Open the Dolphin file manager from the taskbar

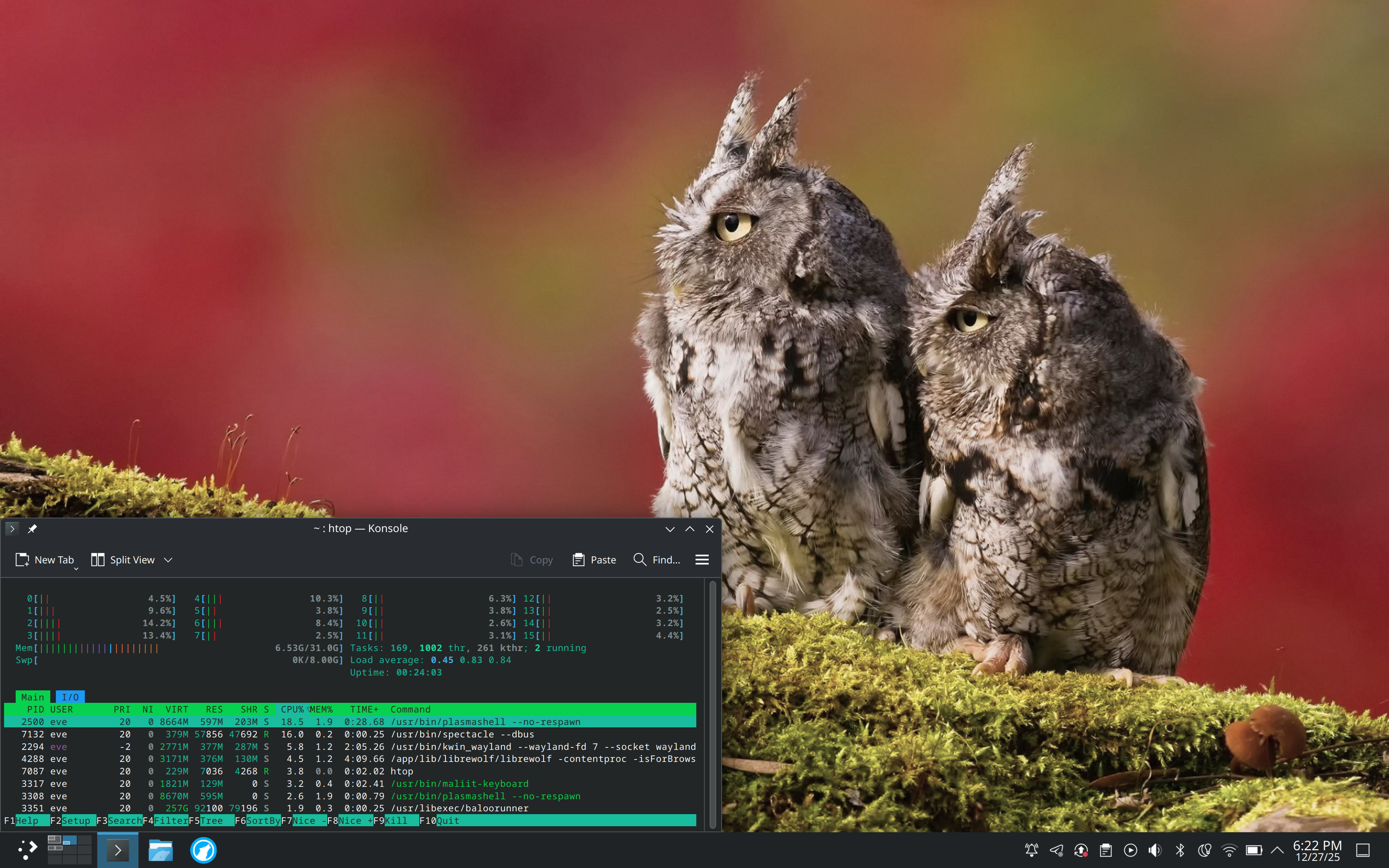pyautogui.click(x=160, y=850)
